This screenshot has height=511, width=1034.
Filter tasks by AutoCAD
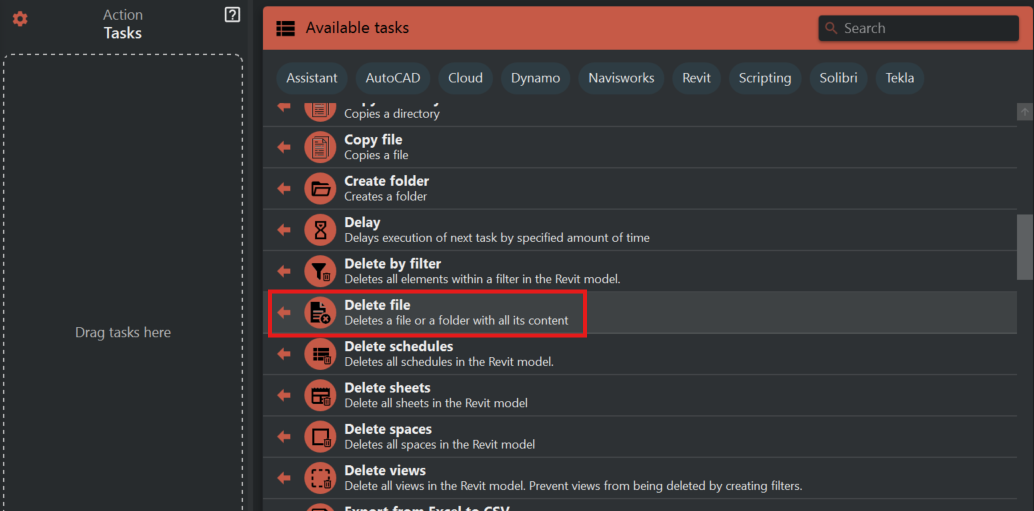(393, 78)
